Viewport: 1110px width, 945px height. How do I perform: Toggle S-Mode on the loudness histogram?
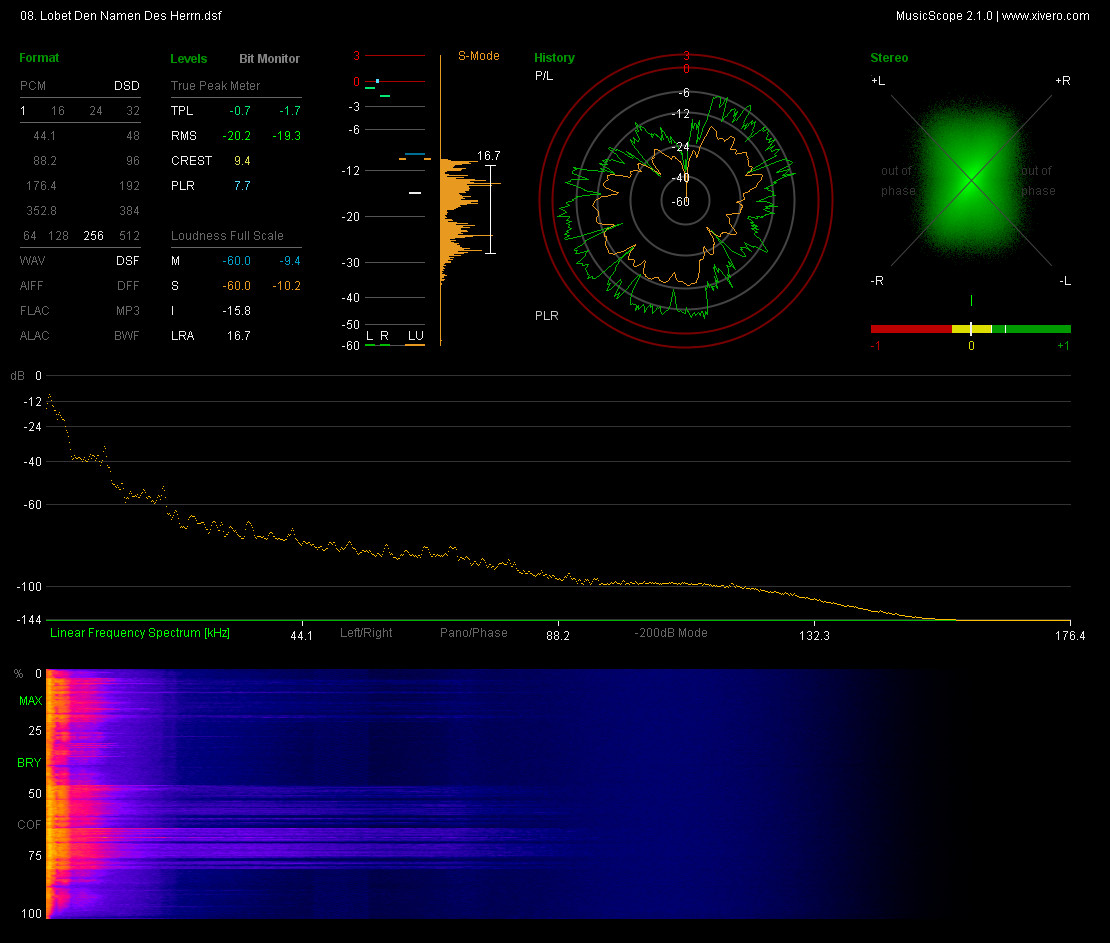tap(478, 56)
